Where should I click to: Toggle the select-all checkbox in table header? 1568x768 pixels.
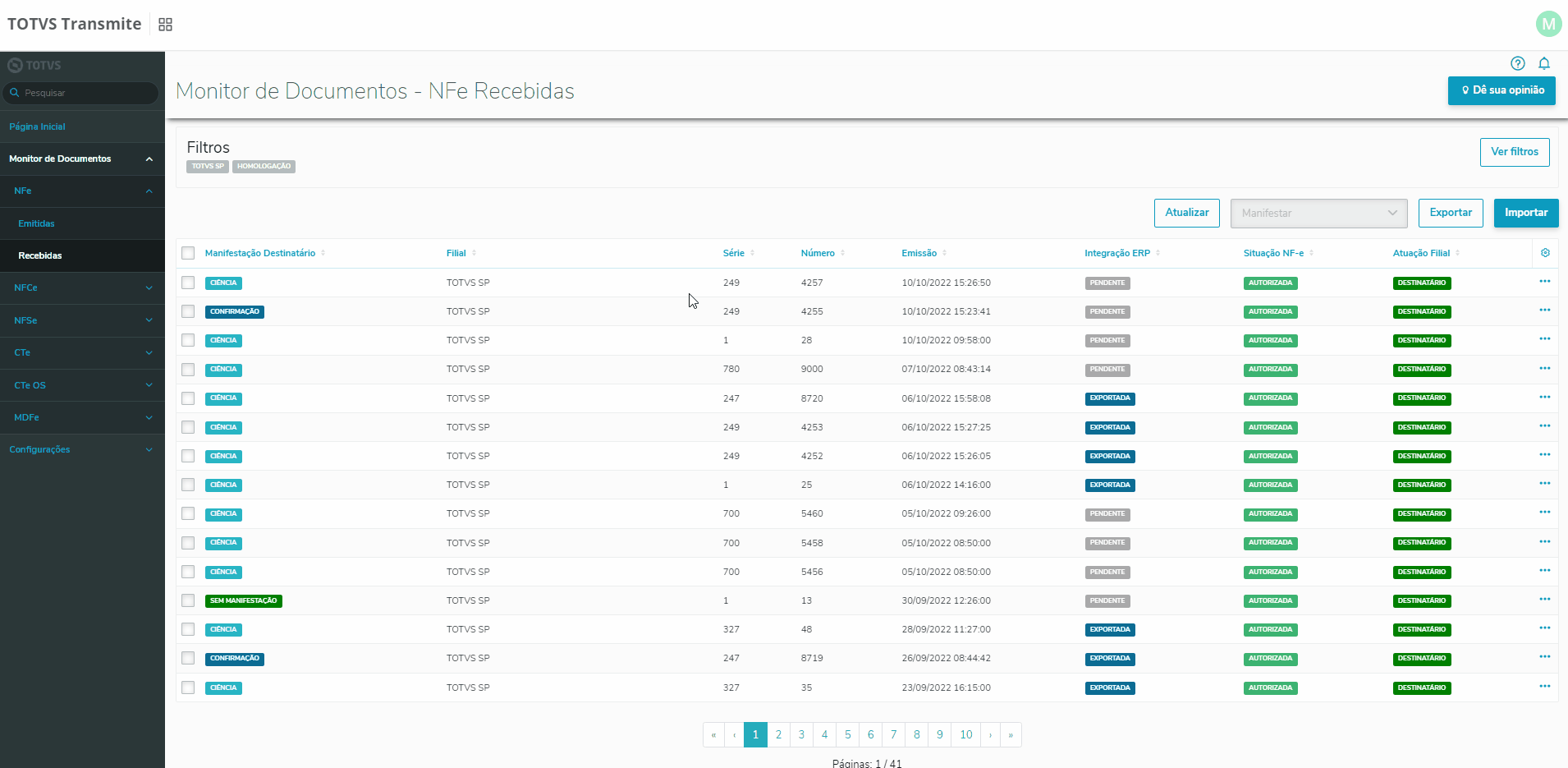[188, 253]
